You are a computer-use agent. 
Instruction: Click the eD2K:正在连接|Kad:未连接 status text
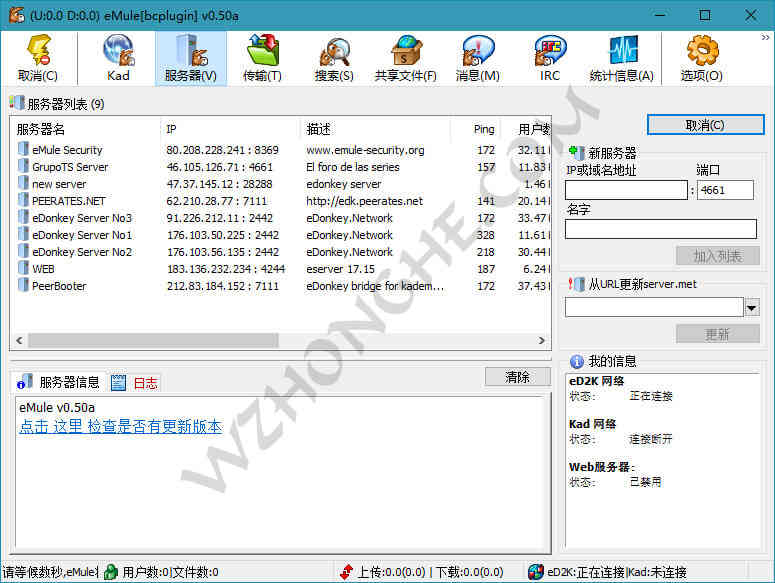(616, 572)
